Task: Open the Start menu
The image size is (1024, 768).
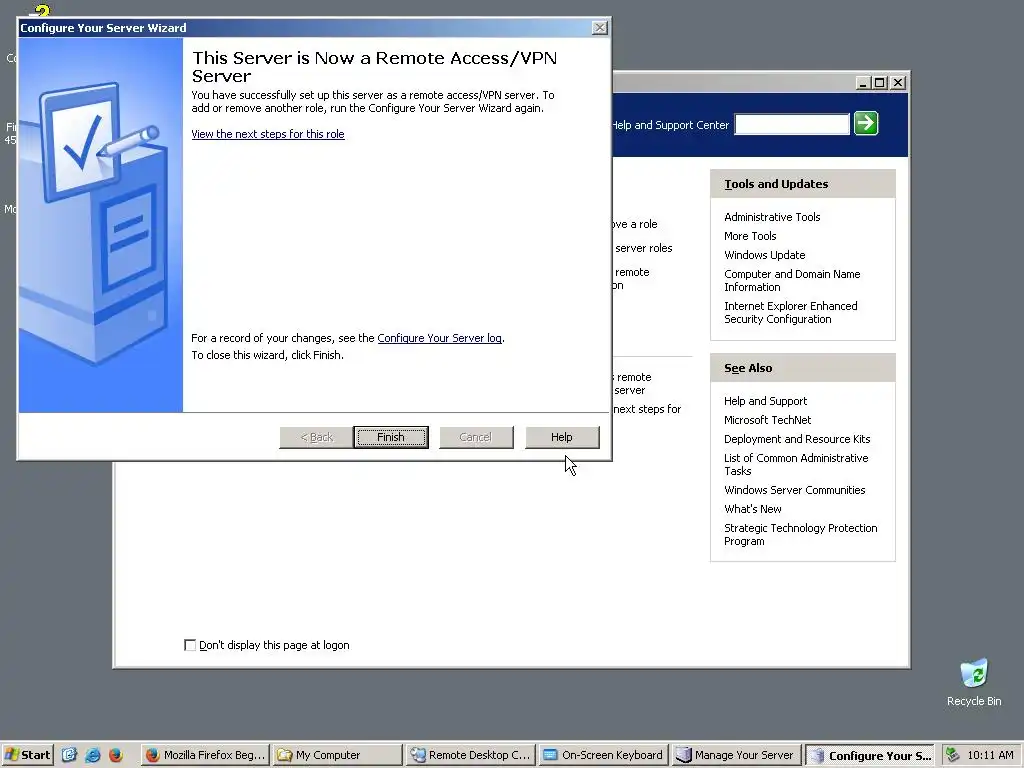Action: (27, 755)
